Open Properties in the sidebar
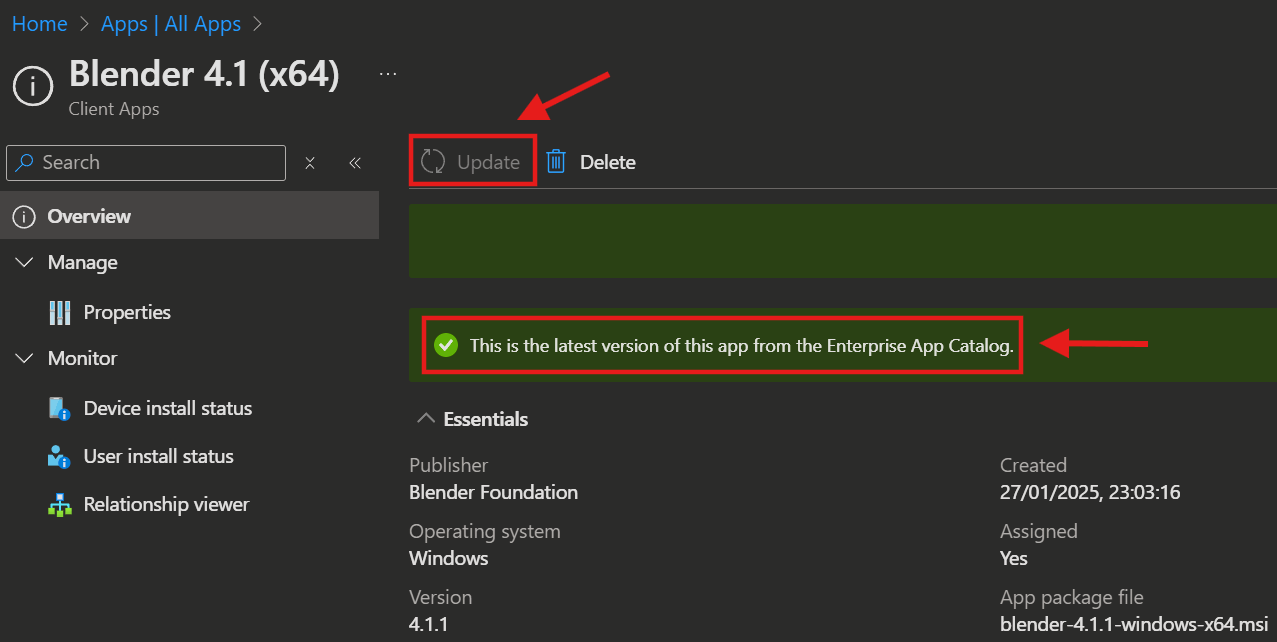1277x642 pixels. pos(127,312)
